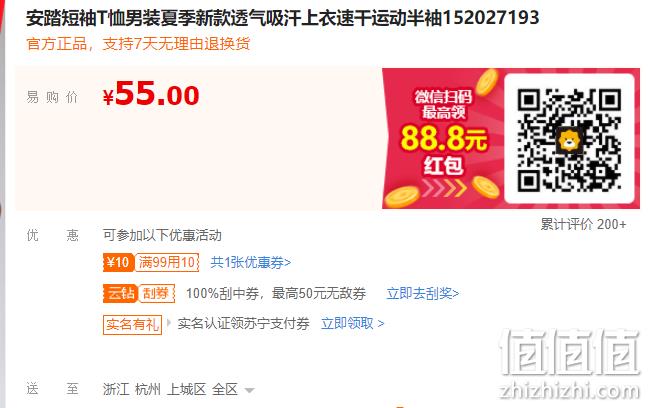Click the 官方正品 7天无理由退换货 subtitle
Image resolution: width=649 pixels, height=408 pixels.
click(x=138, y=43)
